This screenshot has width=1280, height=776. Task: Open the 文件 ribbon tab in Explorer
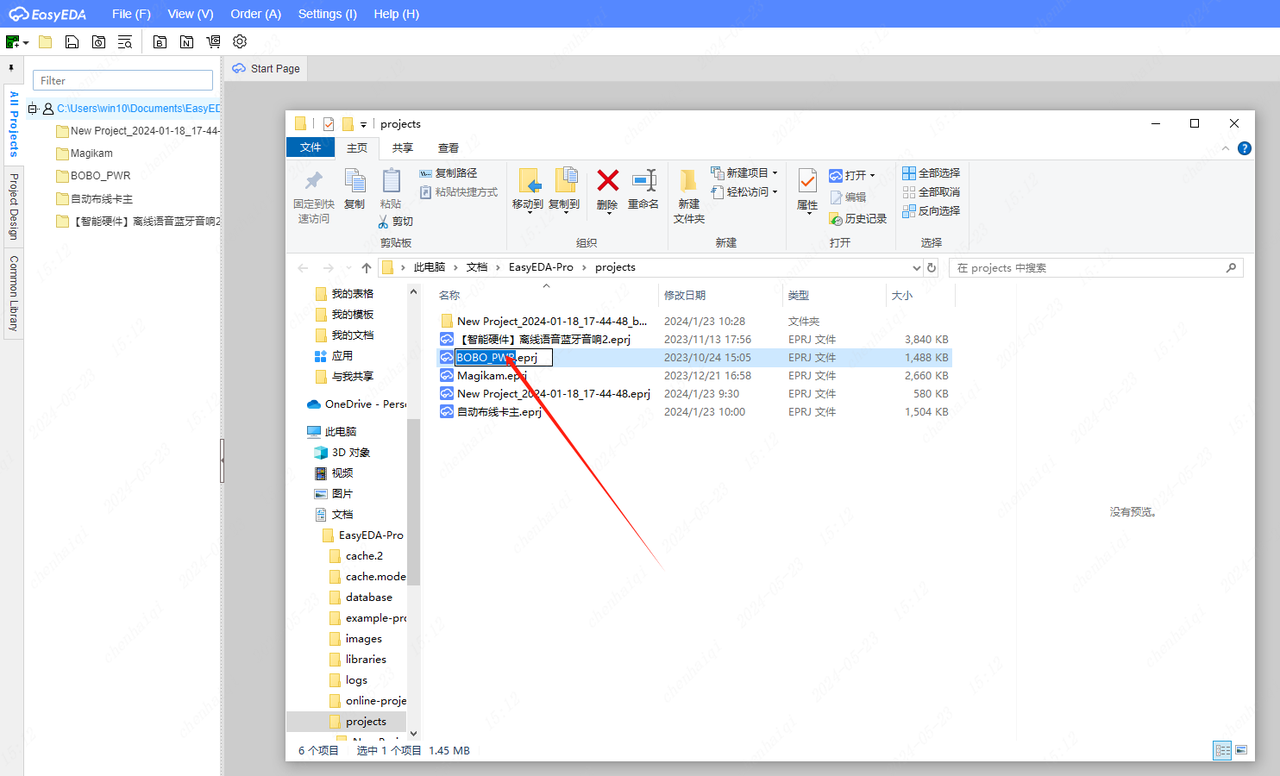pyautogui.click(x=311, y=147)
